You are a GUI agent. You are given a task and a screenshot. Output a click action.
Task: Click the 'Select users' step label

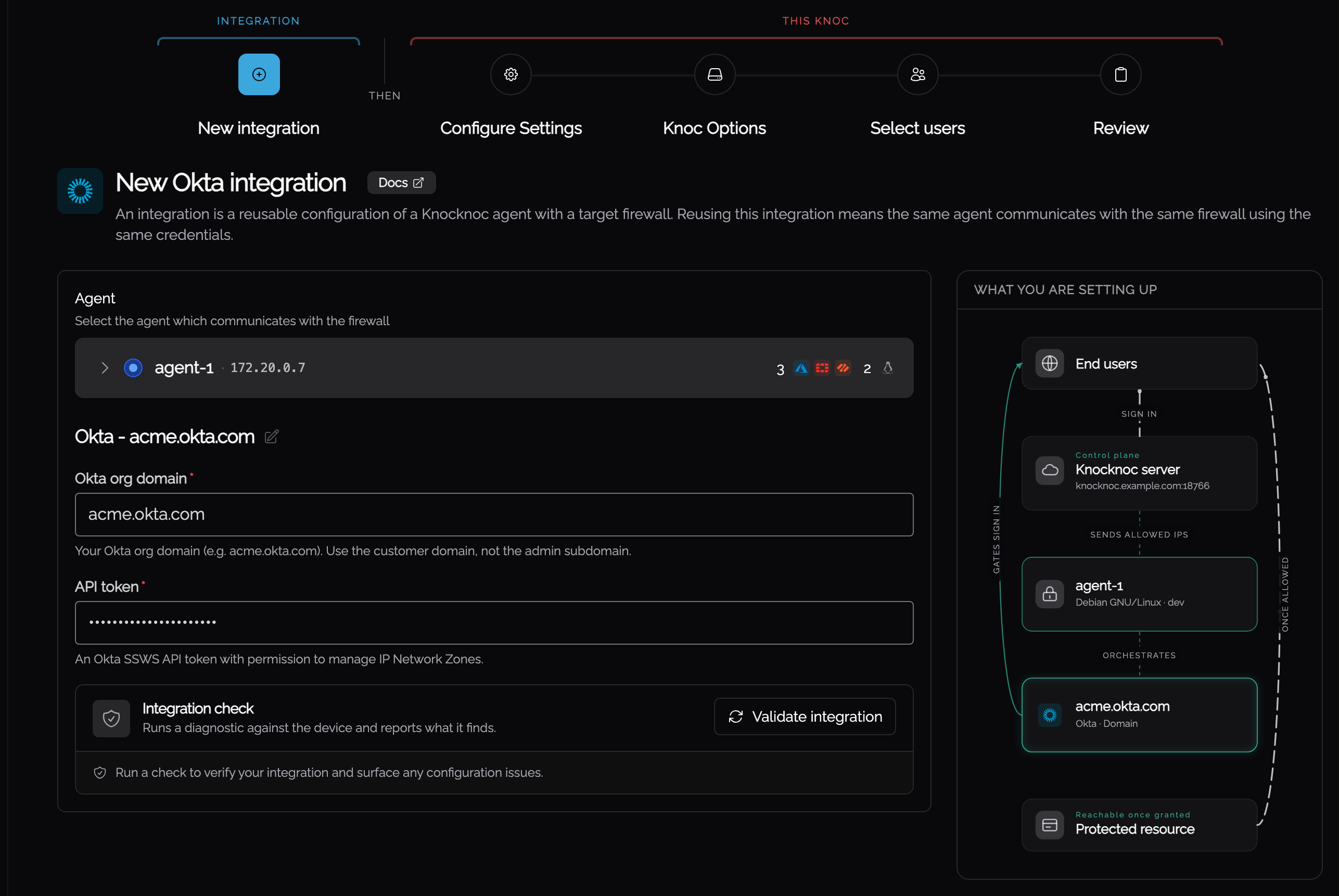(918, 128)
